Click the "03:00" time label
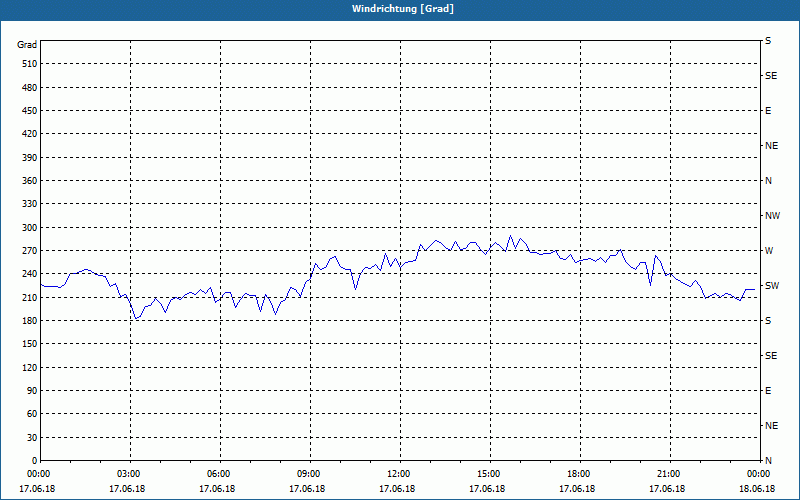Image resolution: width=800 pixels, height=500 pixels. coord(131,474)
